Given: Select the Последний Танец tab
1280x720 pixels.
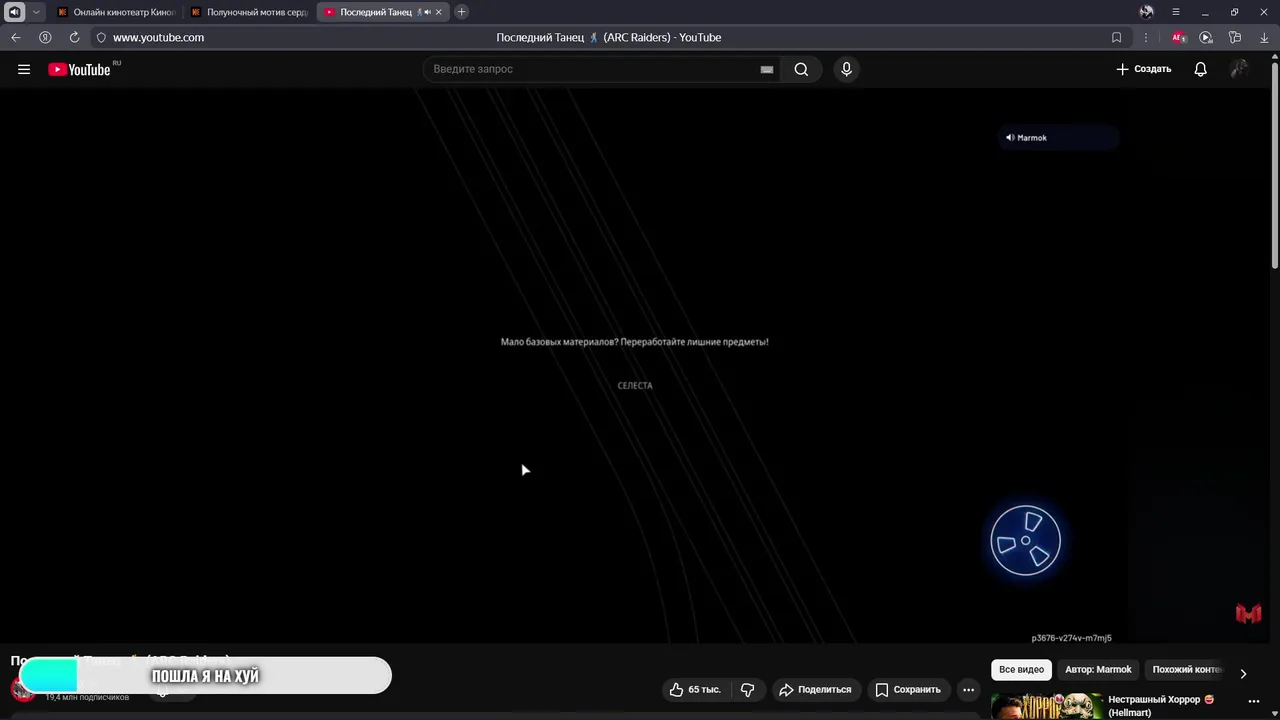Looking at the screenshot, I should pos(375,12).
